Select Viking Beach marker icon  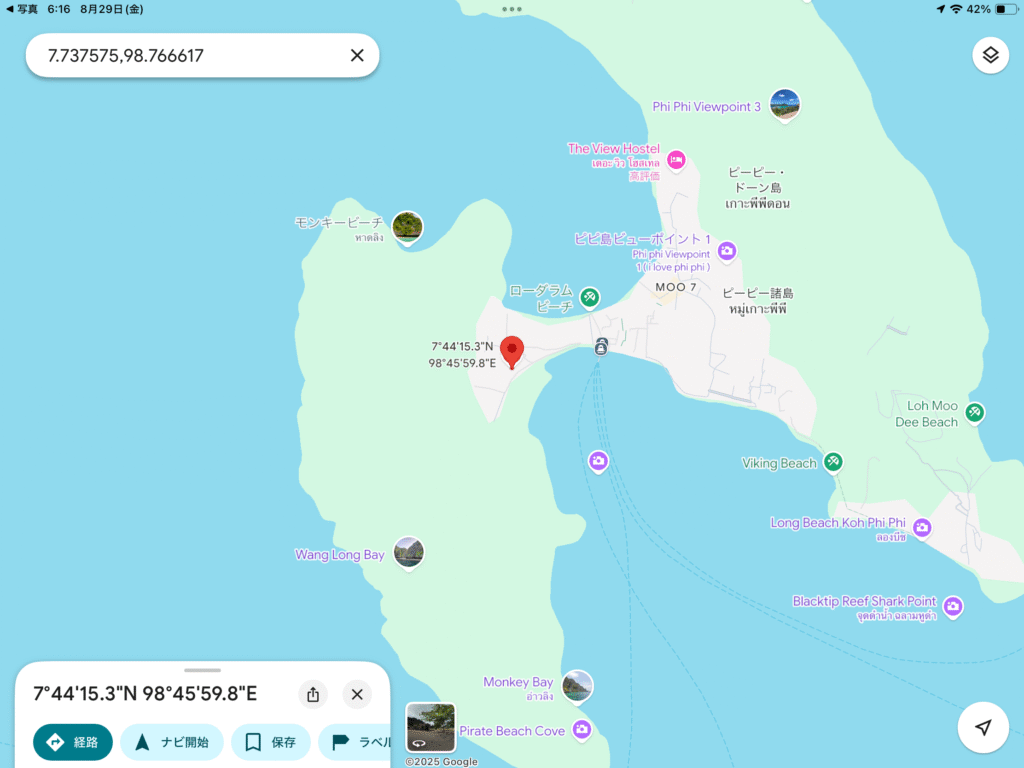pyautogui.click(x=833, y=462)
